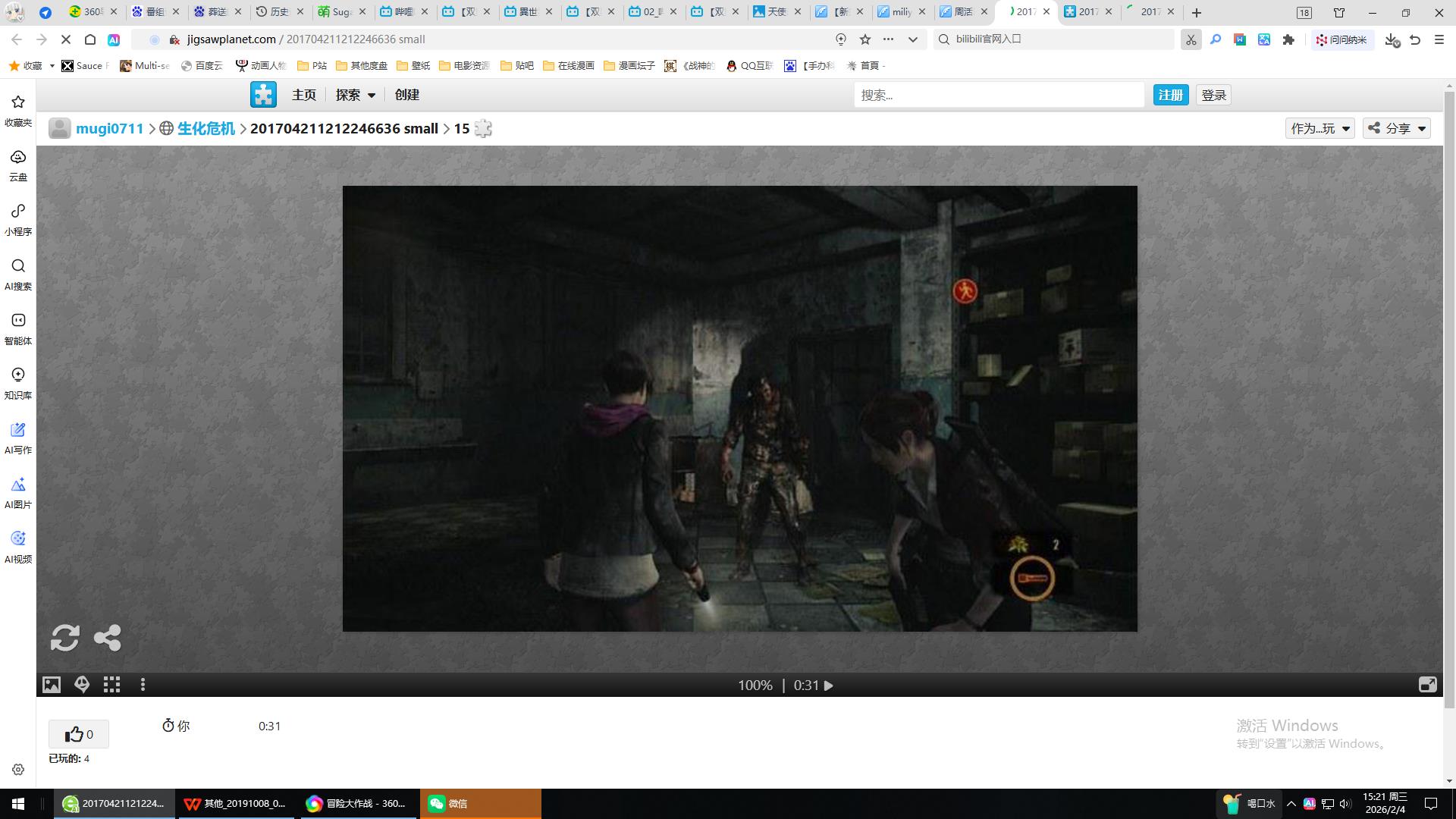This screenshot has height=819, width=1456.
Task: Click the Jigsaw Planet puzzle logo
Action: tap(263, 95)
